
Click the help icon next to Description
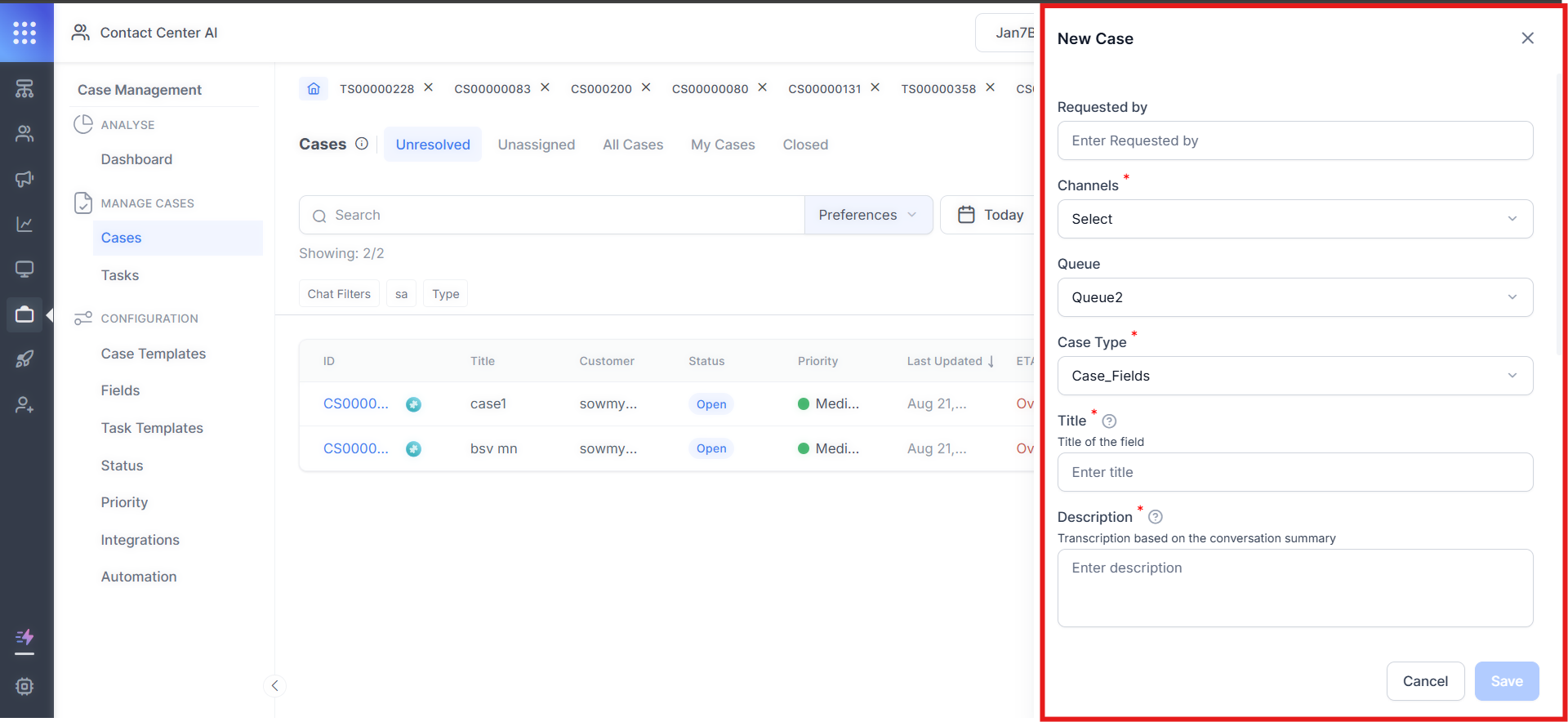coord(1155,517)
